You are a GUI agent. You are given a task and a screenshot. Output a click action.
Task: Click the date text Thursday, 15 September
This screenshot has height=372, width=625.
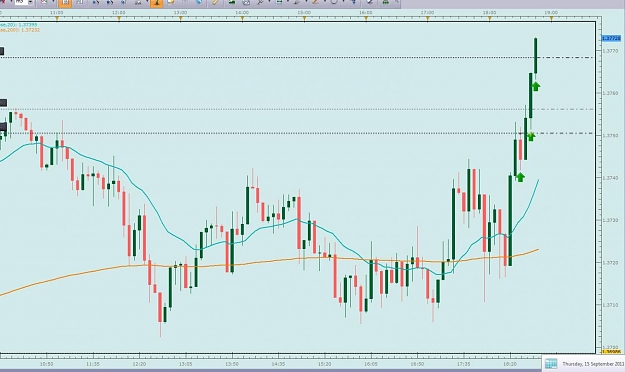tap(593, 364)
